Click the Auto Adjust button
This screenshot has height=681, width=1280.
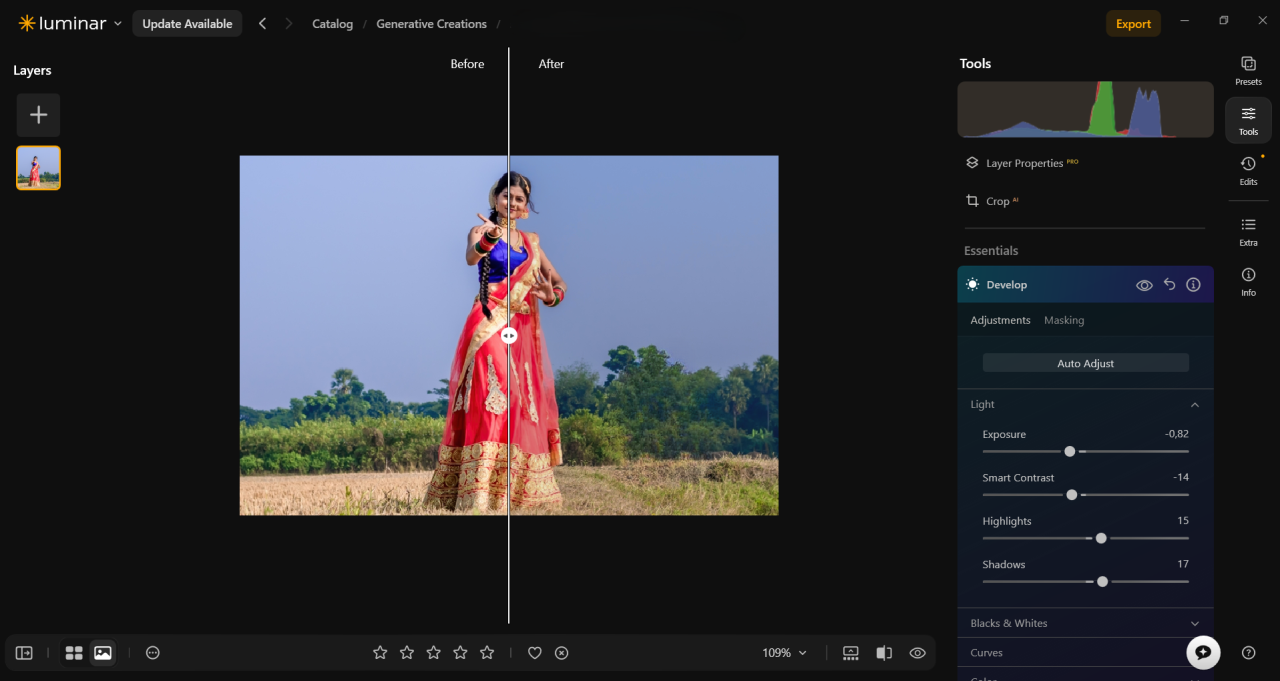coord(1085,363)
